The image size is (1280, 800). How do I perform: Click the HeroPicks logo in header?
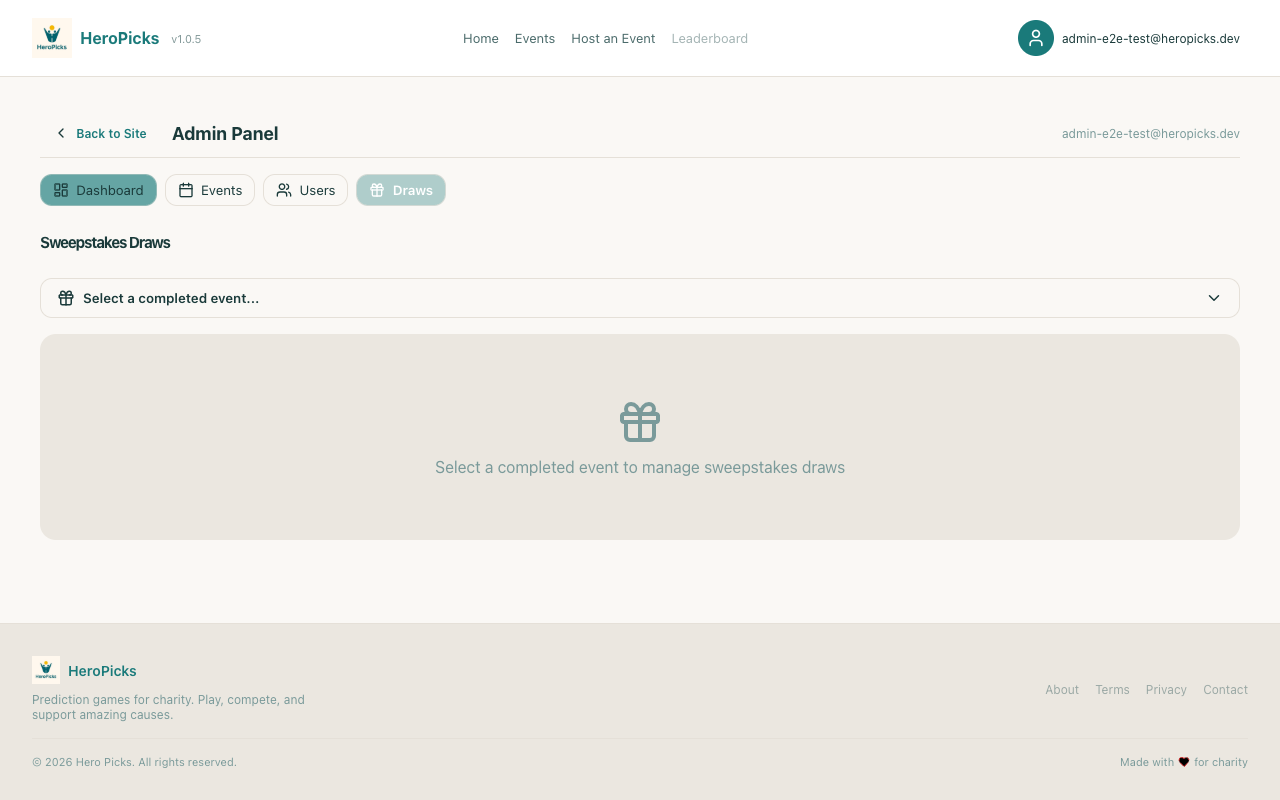coord(52,38)
